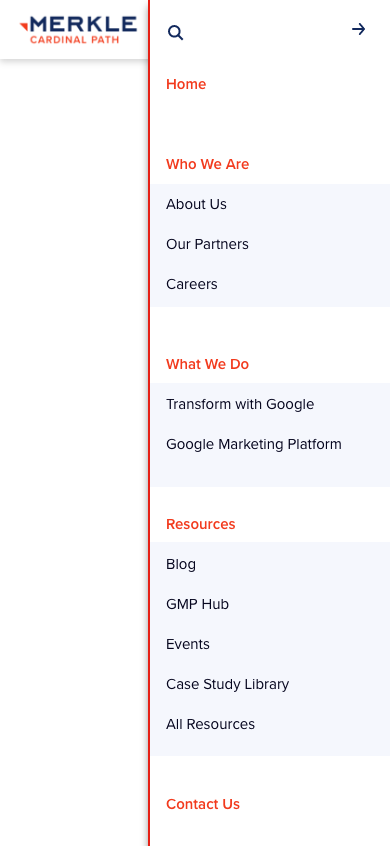The image size is (390, 846).
Task: Open the Blog link
Action: point(181,564)
